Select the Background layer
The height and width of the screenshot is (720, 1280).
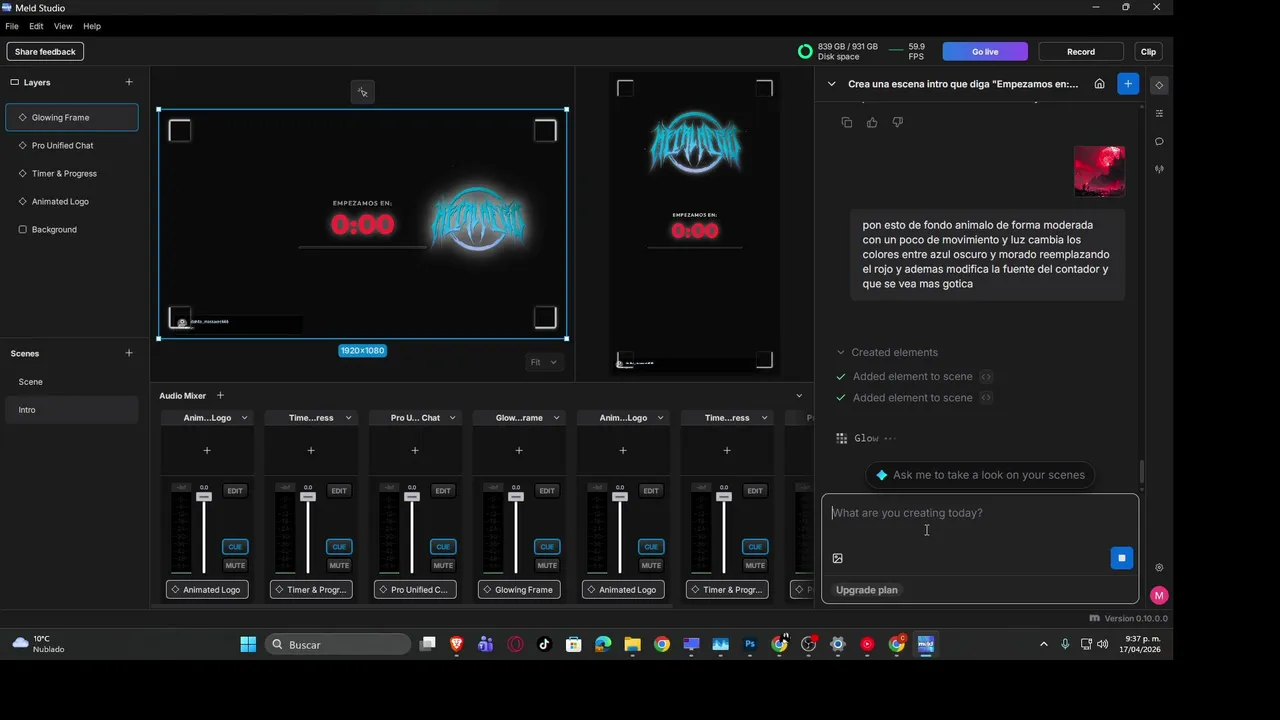click(72, 230)
